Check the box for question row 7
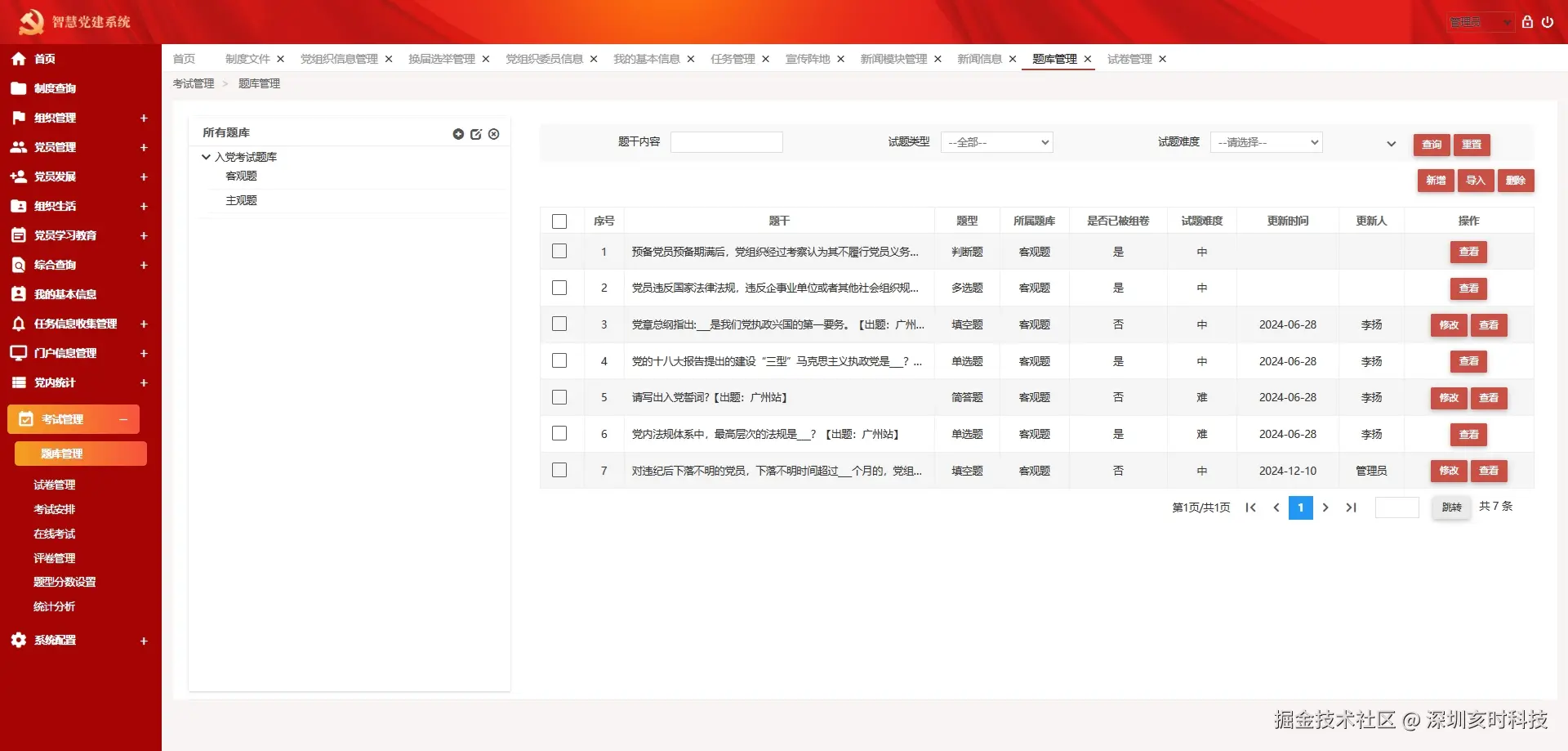This screenshot has height=751, width=1568. coord(559,470)
